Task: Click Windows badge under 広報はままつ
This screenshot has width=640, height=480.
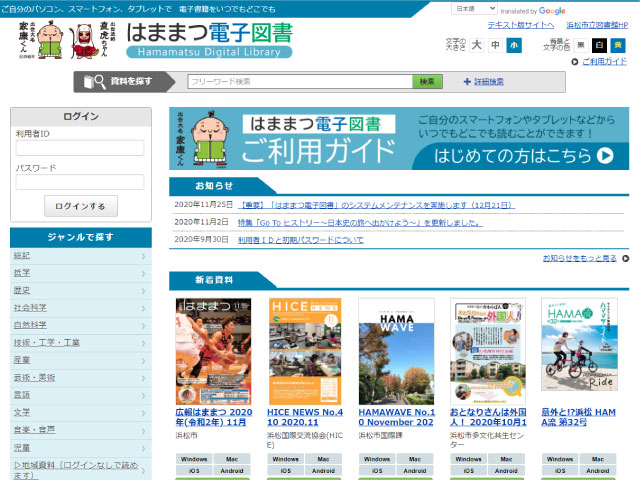Action: pyautogui.click(x=194, y=459)
